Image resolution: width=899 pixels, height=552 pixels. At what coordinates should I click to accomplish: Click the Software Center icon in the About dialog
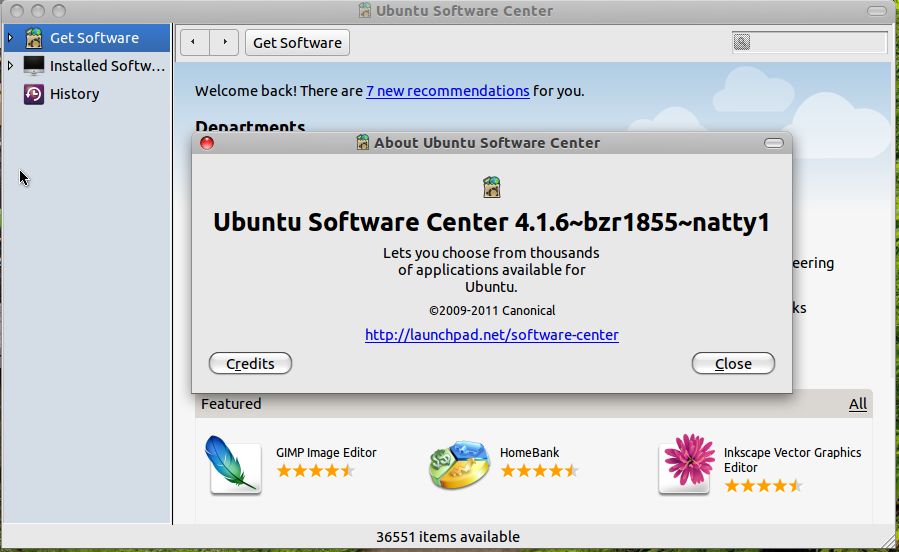coord(491,187)
